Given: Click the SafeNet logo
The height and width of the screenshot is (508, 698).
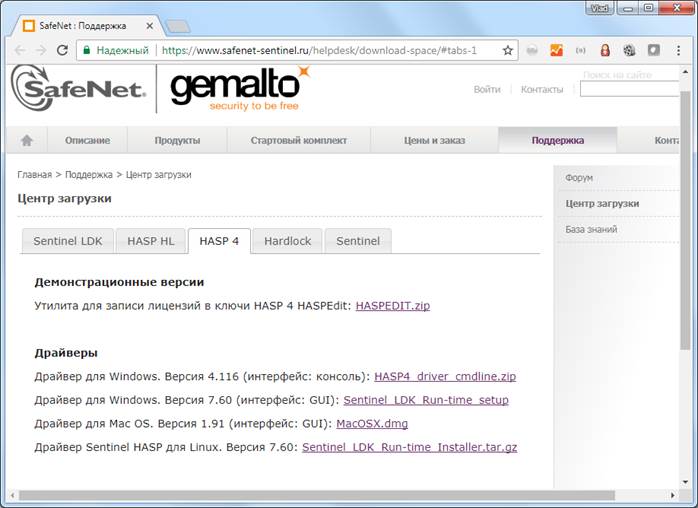Looking at the screenshot, I should click(x=78, y=90).
